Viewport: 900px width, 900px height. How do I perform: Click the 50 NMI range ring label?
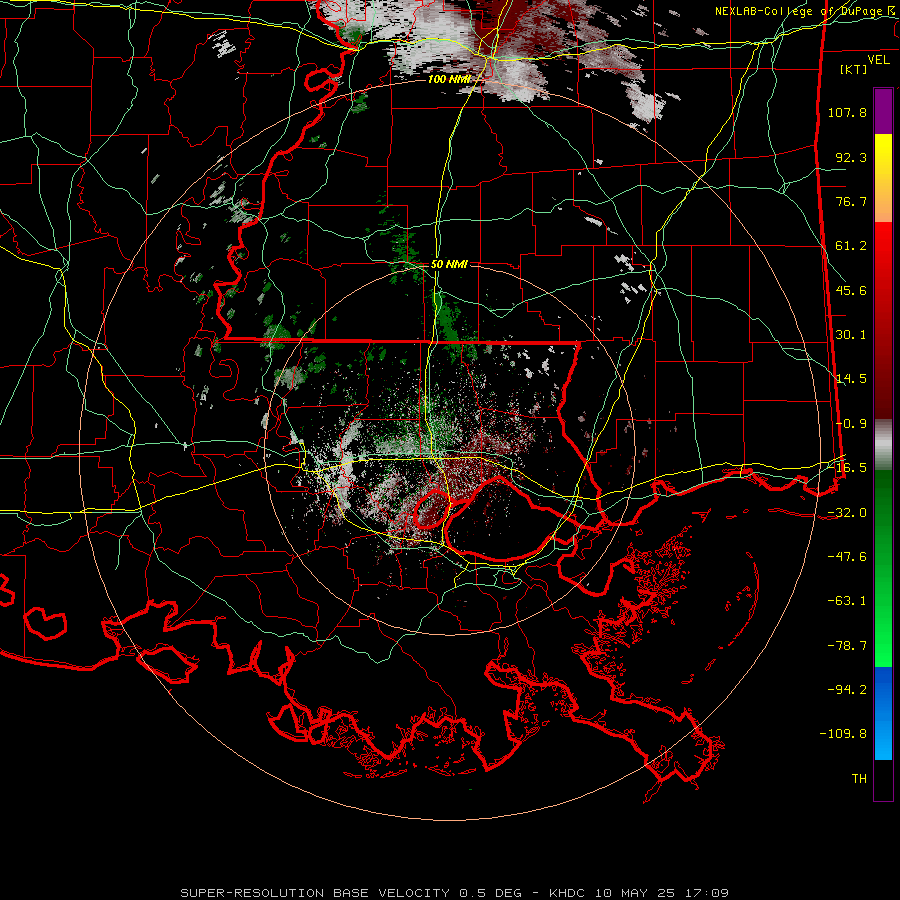click(449, 265)
